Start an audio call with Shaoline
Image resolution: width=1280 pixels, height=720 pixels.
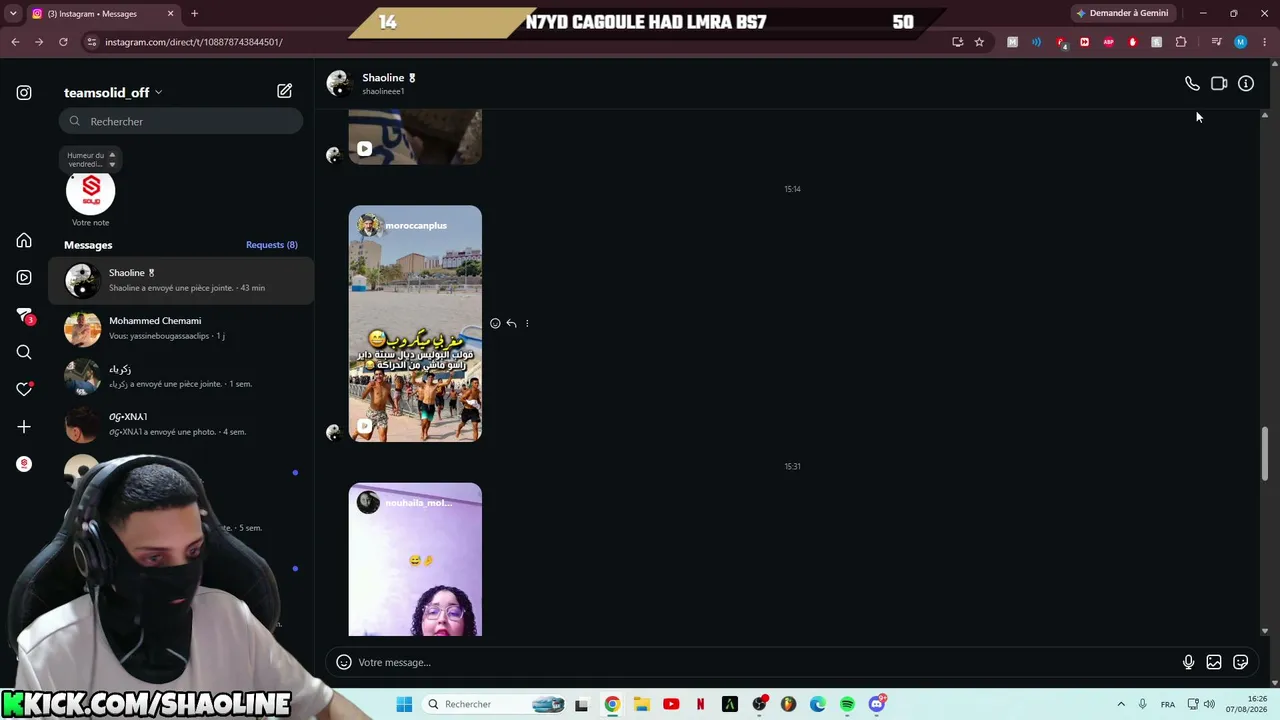tap(1192, 84)
